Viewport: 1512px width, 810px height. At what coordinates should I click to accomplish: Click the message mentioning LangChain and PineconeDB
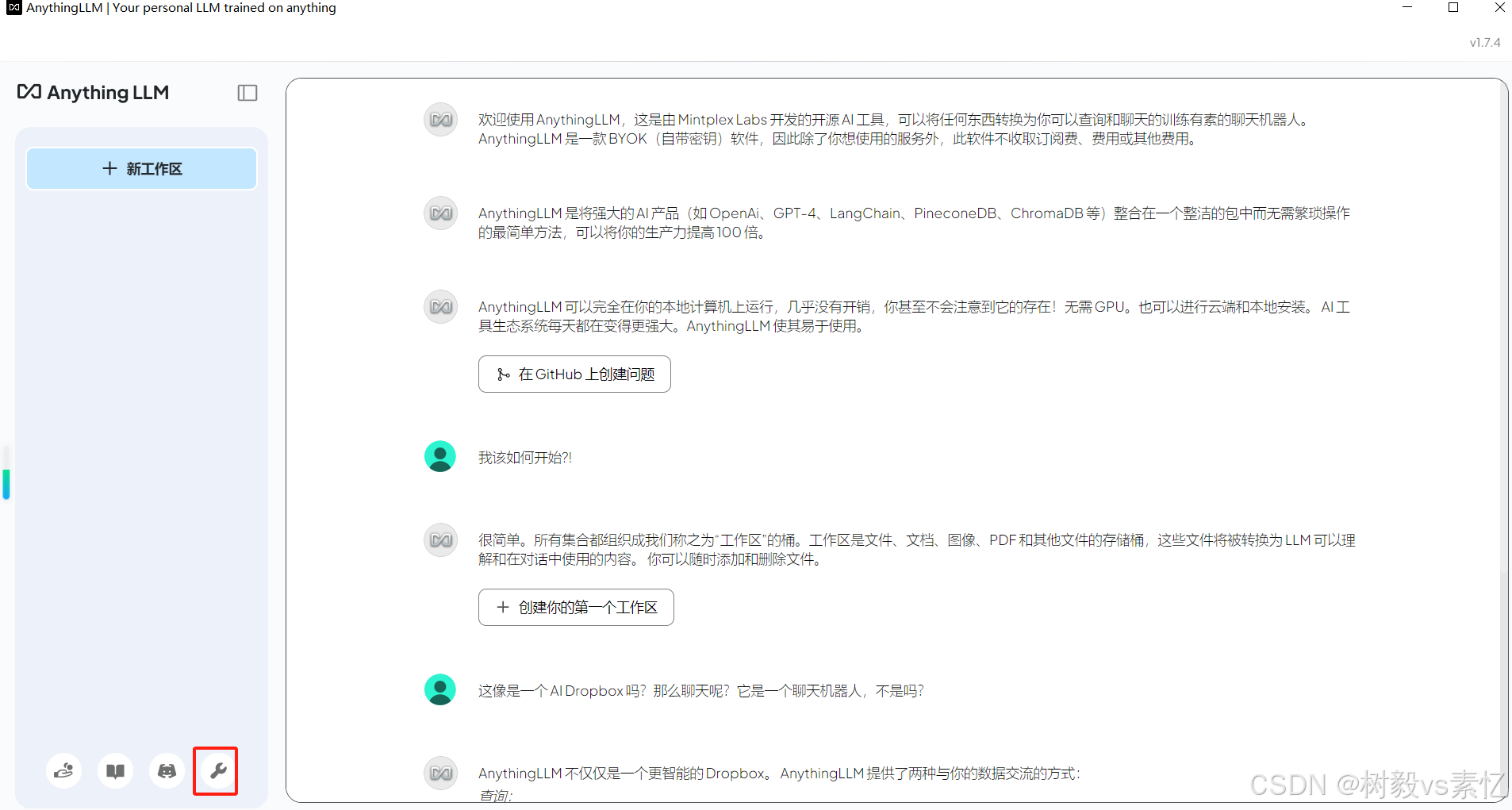tap(914, 223)
